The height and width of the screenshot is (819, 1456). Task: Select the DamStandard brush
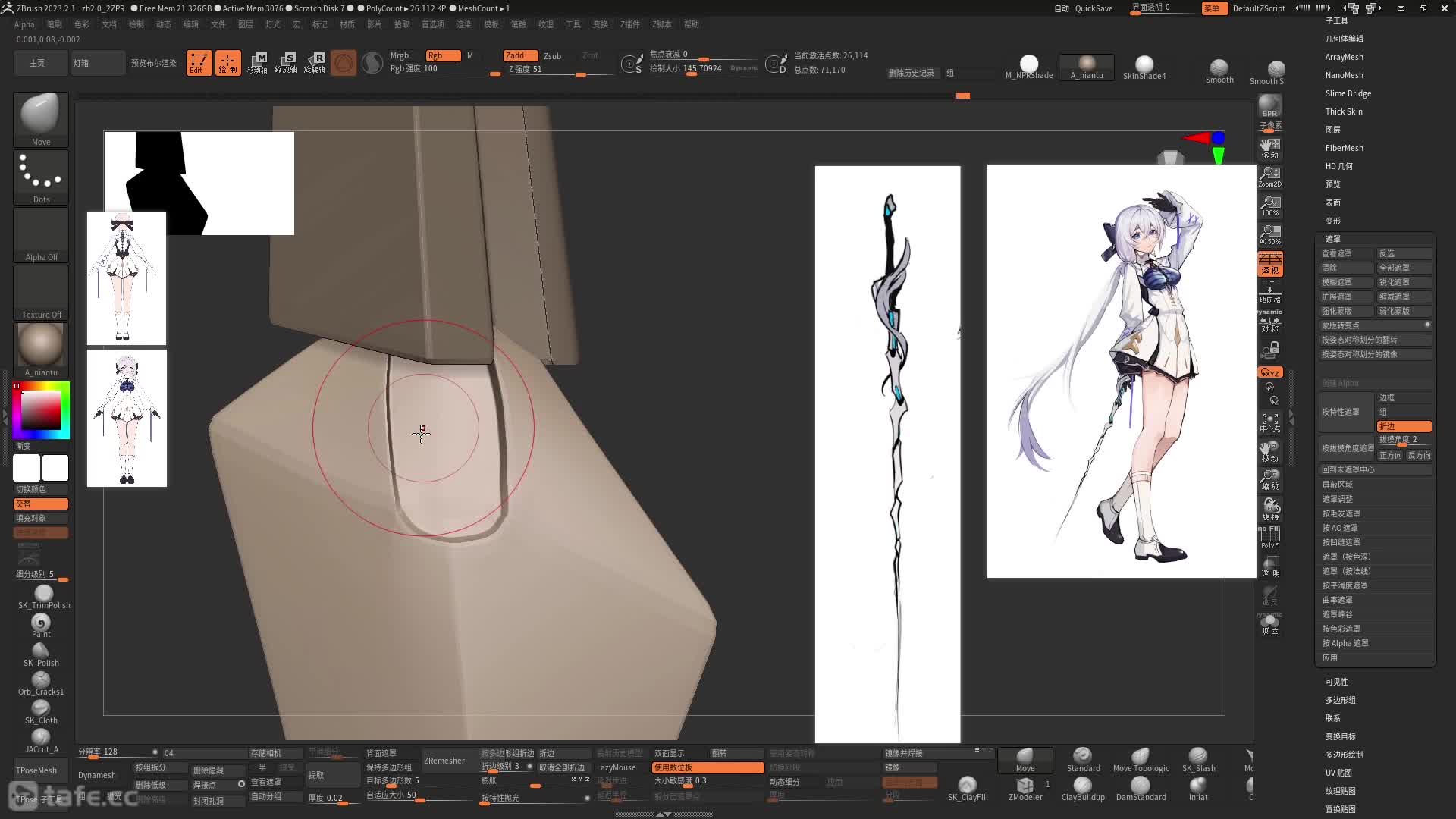tap(1141, 789)
